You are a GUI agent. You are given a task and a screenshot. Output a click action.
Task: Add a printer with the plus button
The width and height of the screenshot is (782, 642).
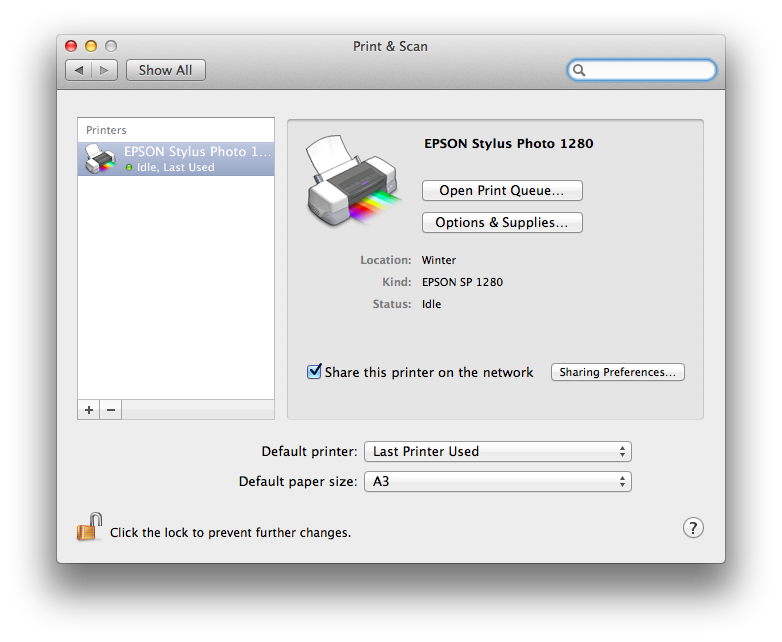click(x=89, y=410)
